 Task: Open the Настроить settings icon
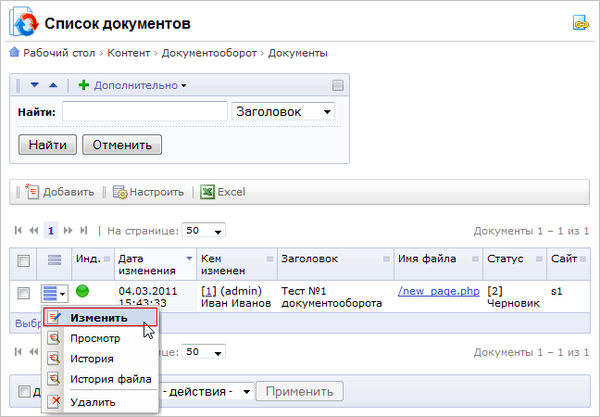[119, 192]
